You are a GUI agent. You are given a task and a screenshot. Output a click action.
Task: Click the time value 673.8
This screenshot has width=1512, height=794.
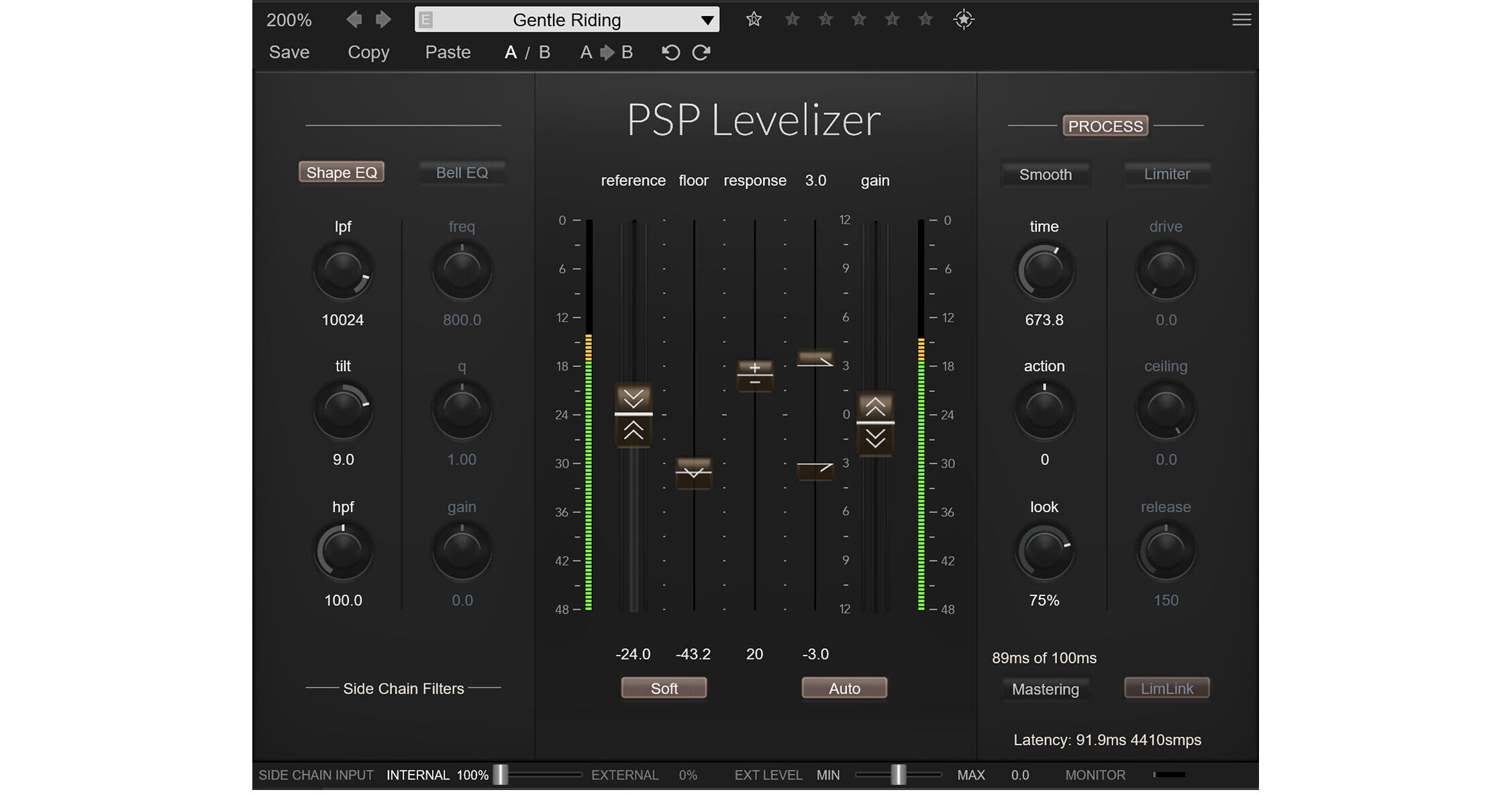coord(1044,320)
